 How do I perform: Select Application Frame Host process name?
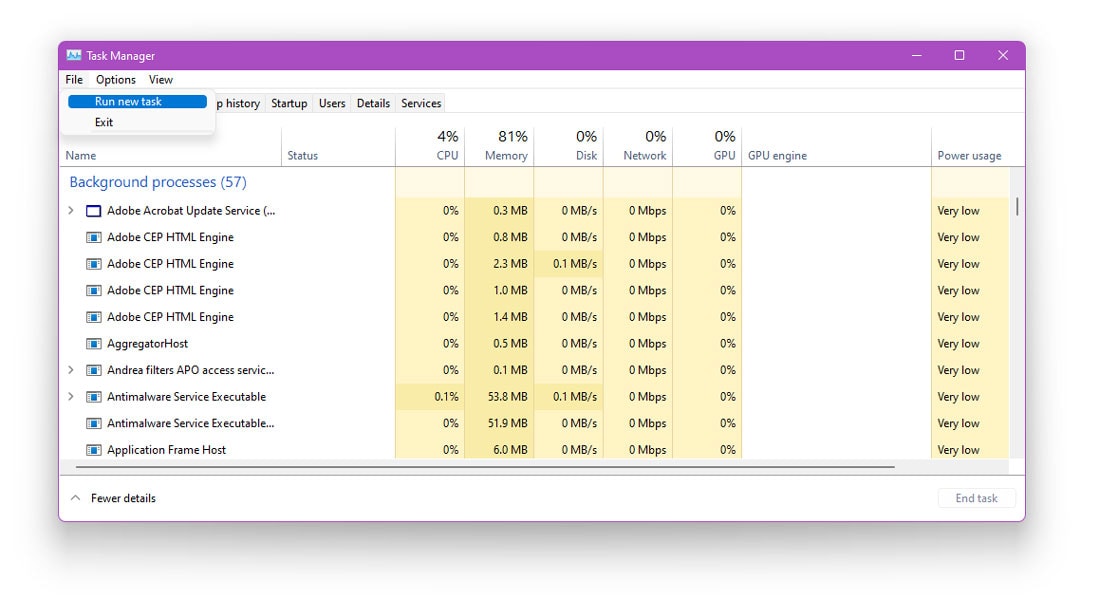click(166, 450)
